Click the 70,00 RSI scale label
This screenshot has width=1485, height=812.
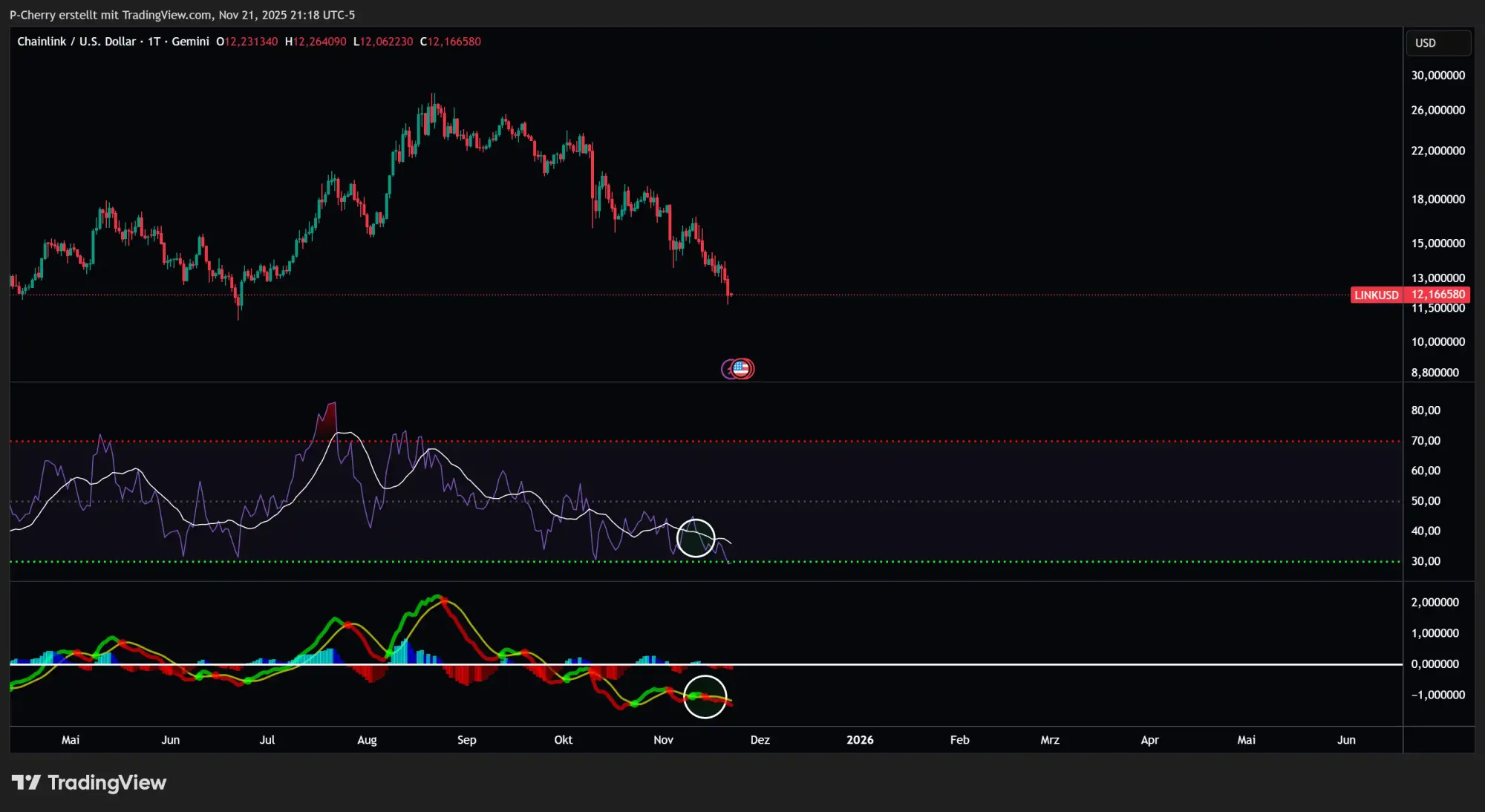[x=1425, y=441]
